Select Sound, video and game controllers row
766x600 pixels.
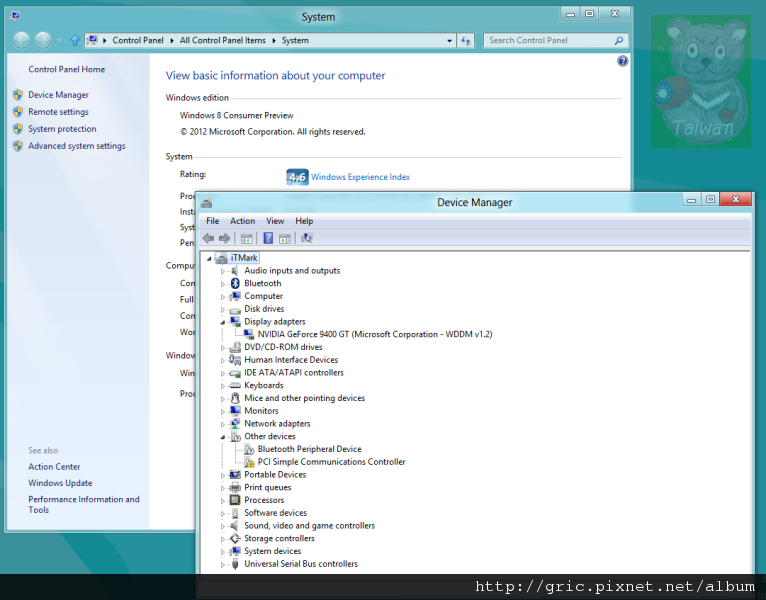(309, 526)
